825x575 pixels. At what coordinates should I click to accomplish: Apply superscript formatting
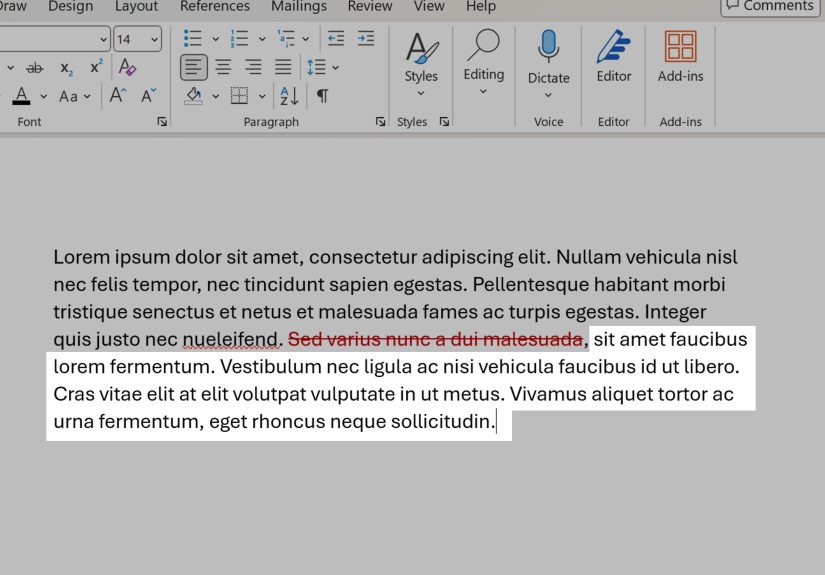(x=96, y=67)
